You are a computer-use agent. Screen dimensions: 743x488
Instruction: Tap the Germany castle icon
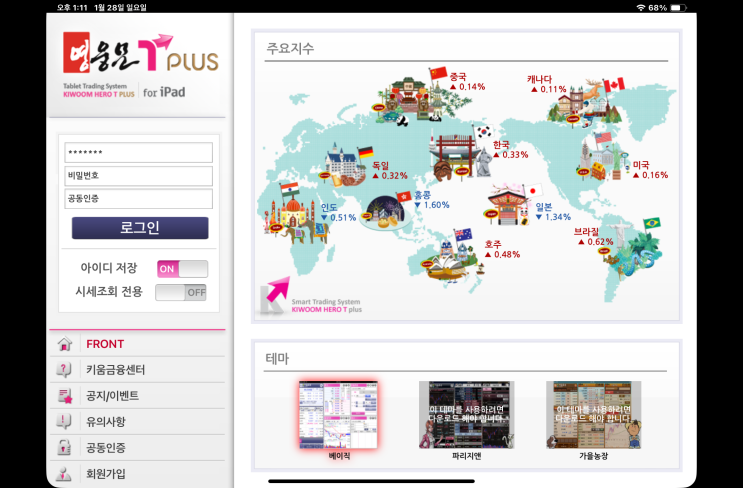tap(346, 166)
